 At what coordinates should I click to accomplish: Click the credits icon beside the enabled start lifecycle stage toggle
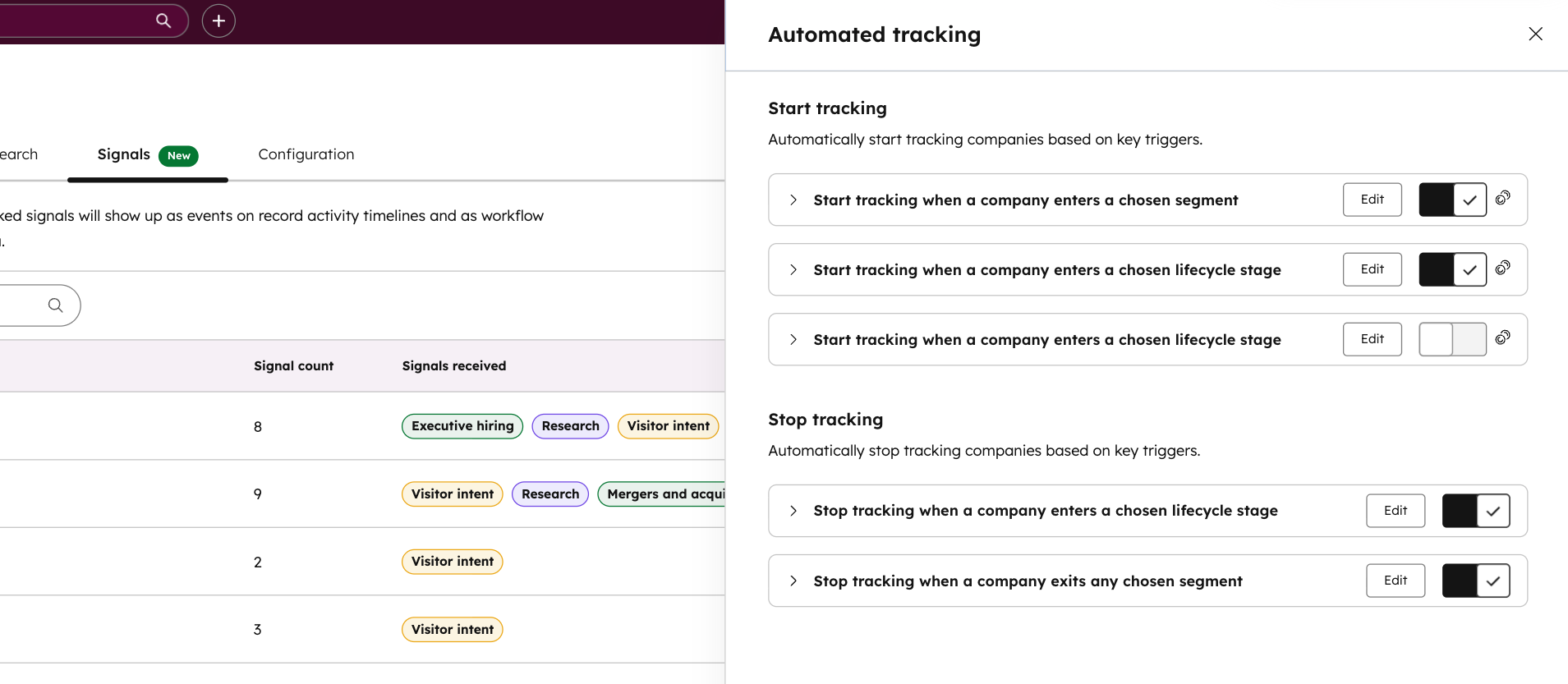click(1502, 268)
